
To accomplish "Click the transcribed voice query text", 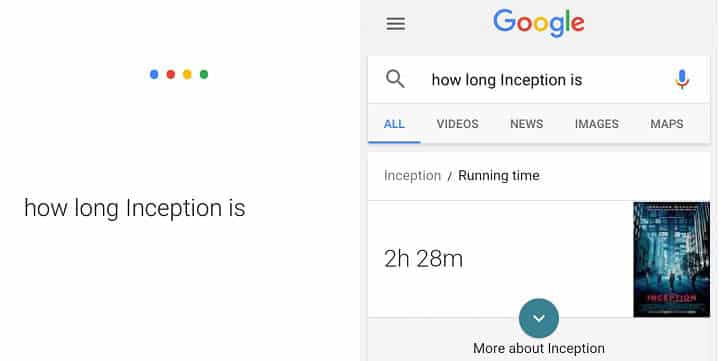I will pyautogui.click(x=135, y=209).
